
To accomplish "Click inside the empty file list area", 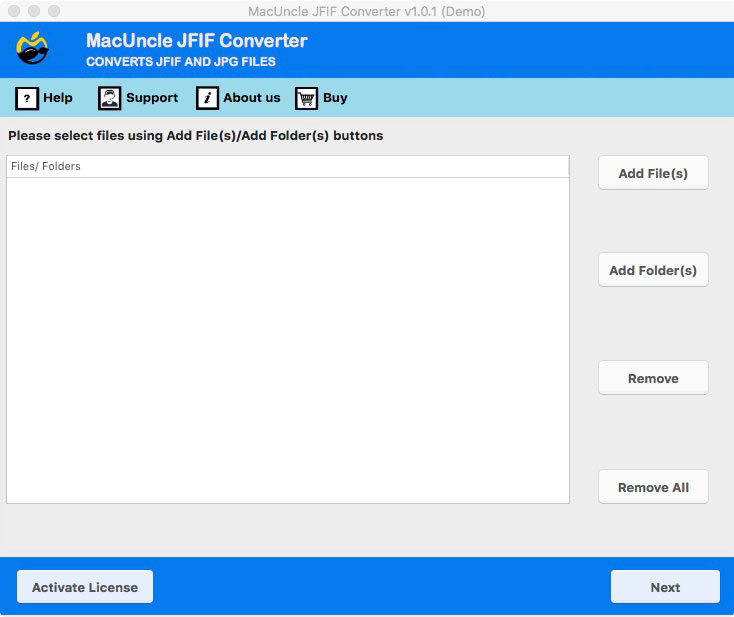I will click(287, 340).
